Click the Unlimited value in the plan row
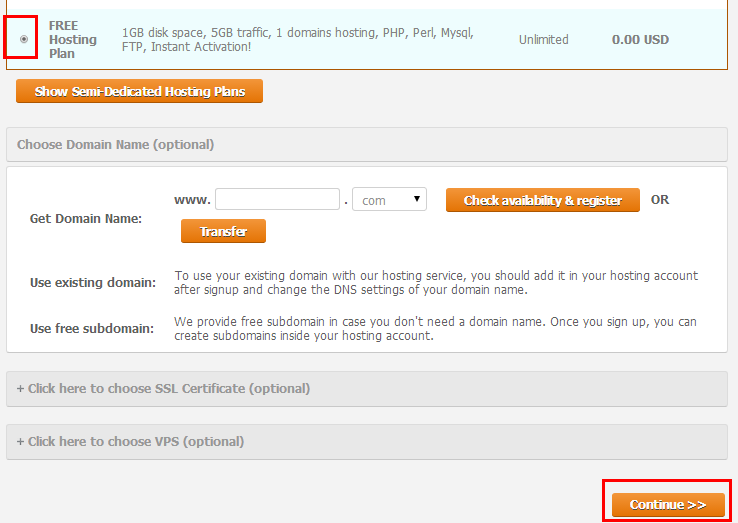This screenshot has height=523, width=738. (543, 40)
